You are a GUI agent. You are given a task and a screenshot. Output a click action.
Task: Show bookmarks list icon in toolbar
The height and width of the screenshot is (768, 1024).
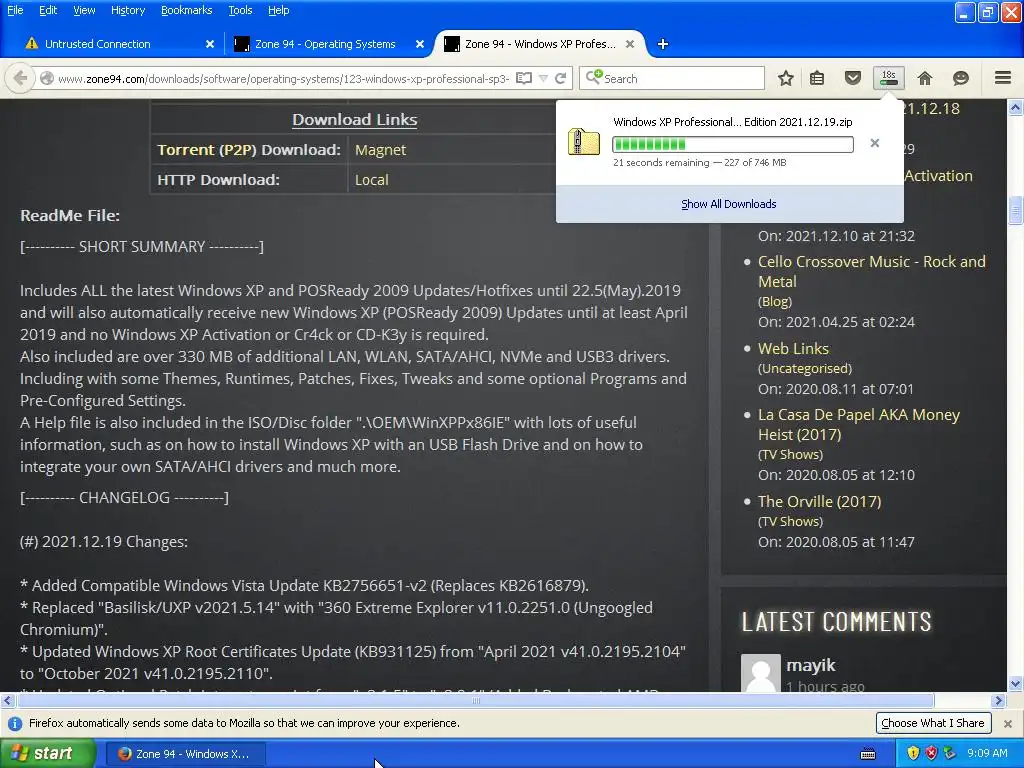(x=817, y=78)
